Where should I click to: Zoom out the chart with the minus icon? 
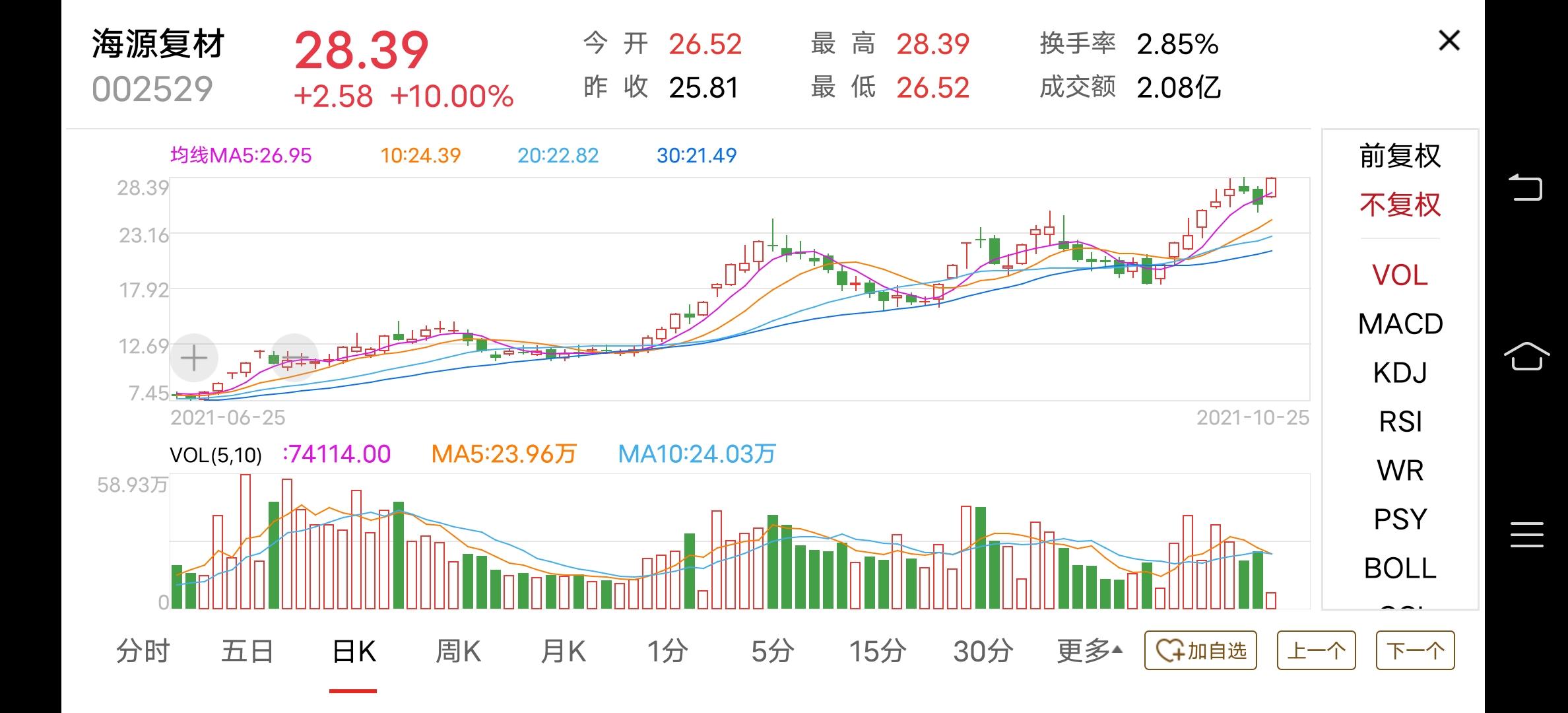295,358
